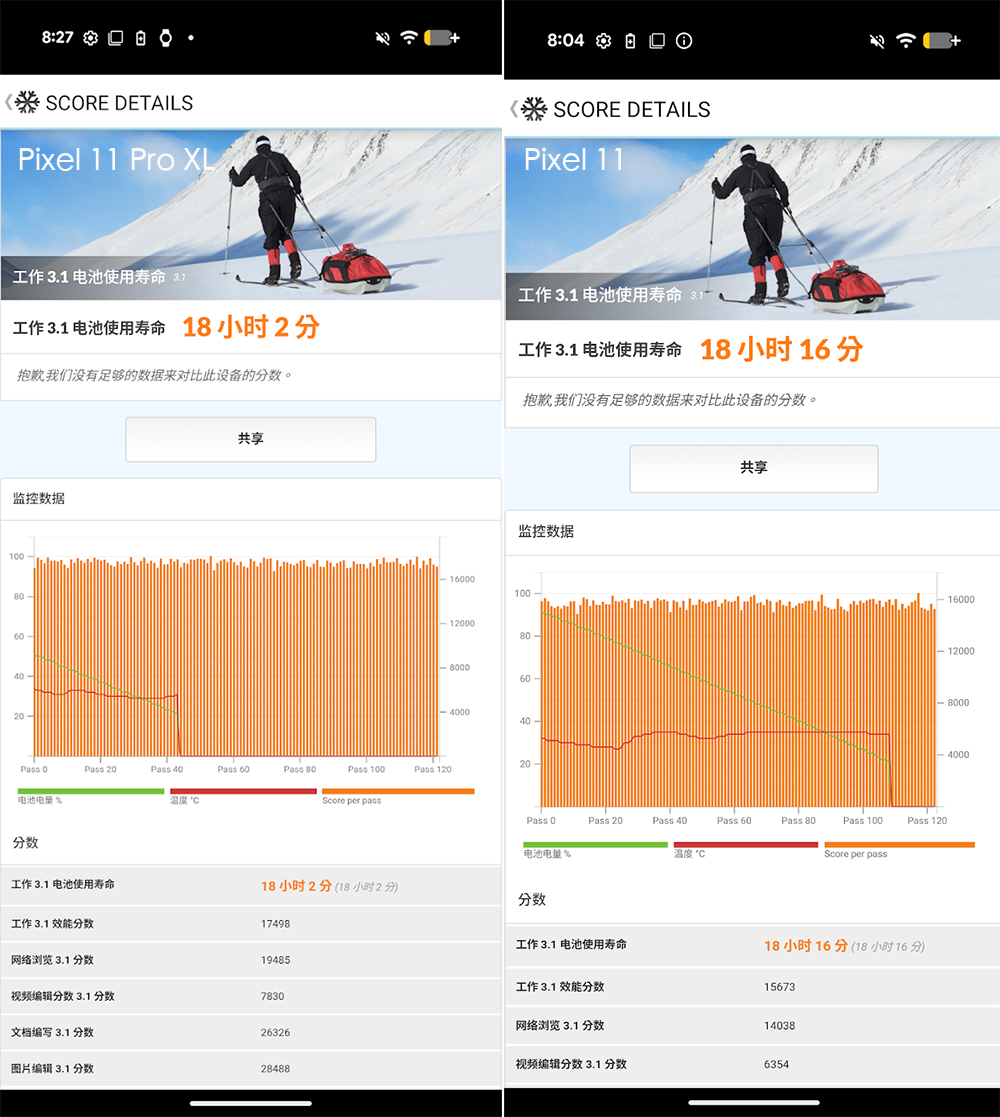Screen dimensions: 1000x1117
Task: Tap the Wi-Fi icon in the 8:04 status bar
Action: (x=905, y=41)
